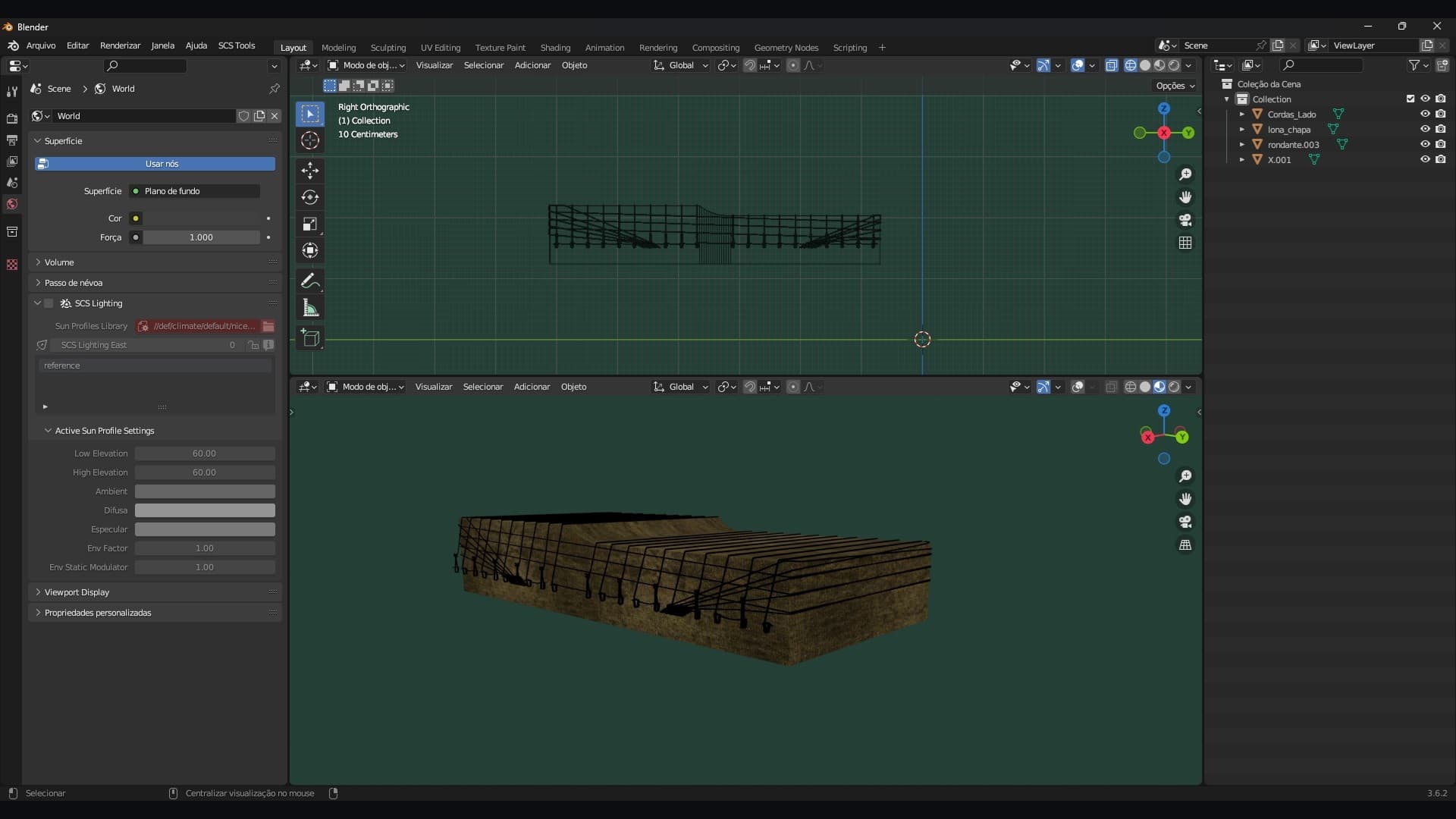Activate the Move tool
This screenshot has width=1456, height=819.
click(x=309, y=170)
